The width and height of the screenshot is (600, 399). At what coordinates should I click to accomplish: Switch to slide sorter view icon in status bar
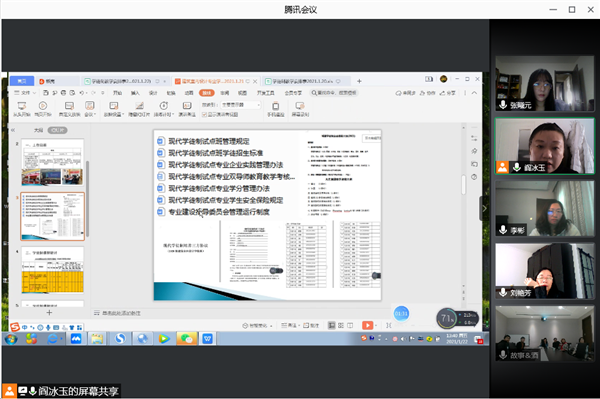[341, 325]
